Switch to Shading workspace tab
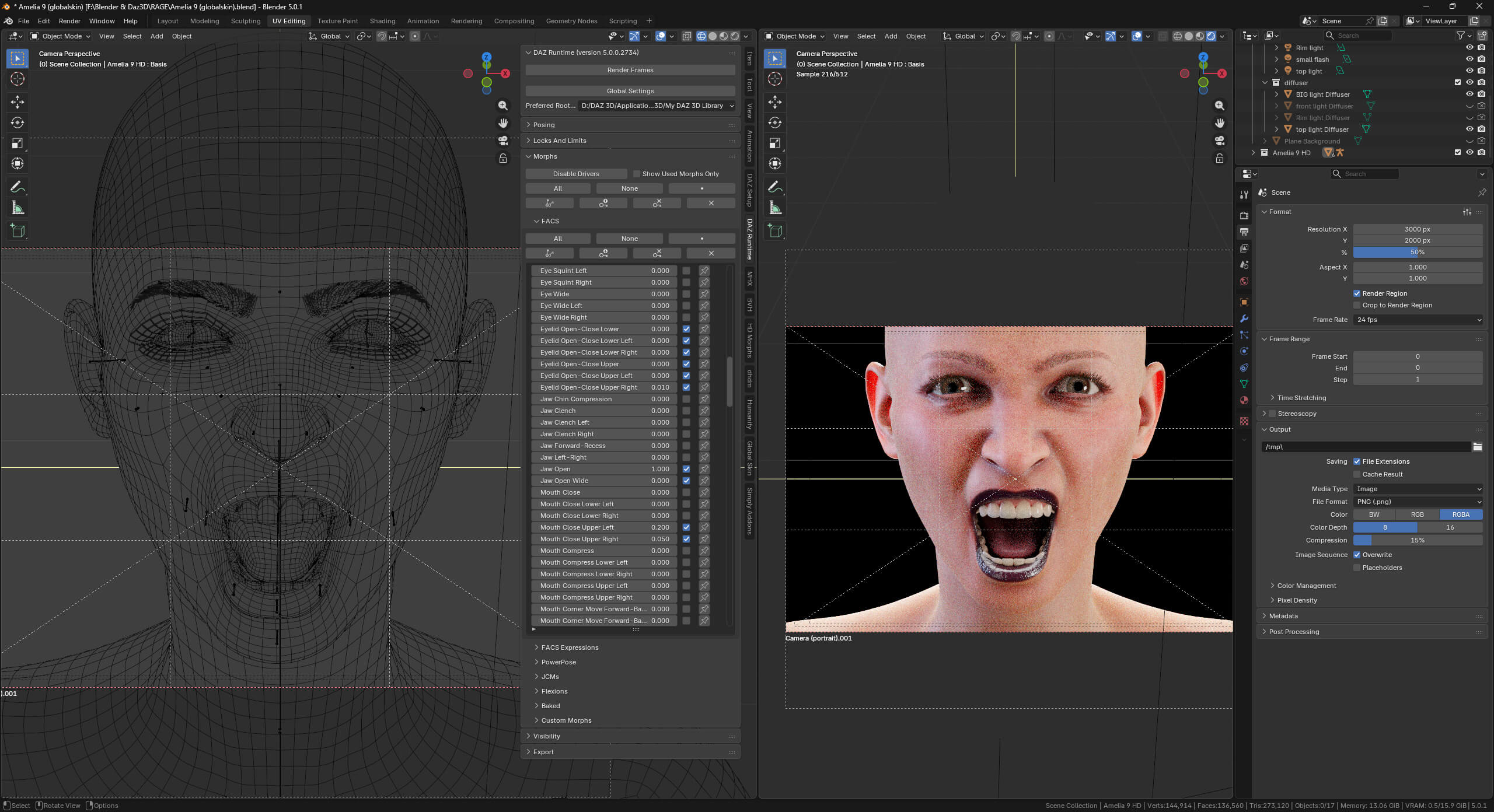The width and height of the screenshot is (1494, 812). coord(382,21)
